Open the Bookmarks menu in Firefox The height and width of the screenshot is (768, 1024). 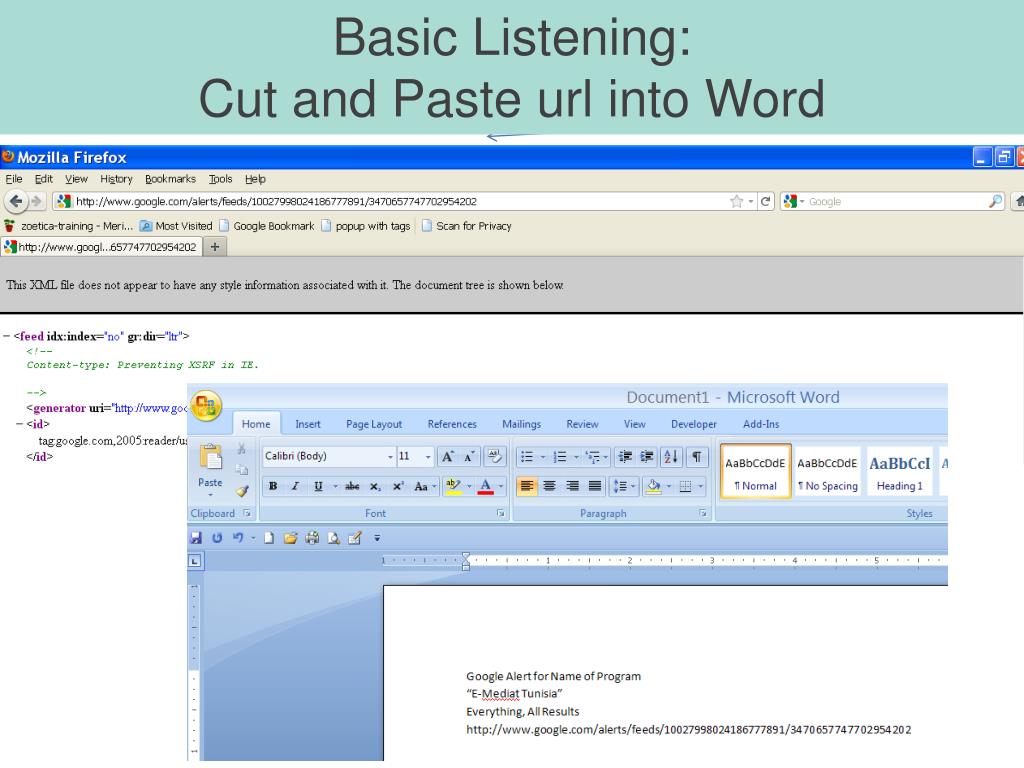pyautogui.click(x=170, y=179)
